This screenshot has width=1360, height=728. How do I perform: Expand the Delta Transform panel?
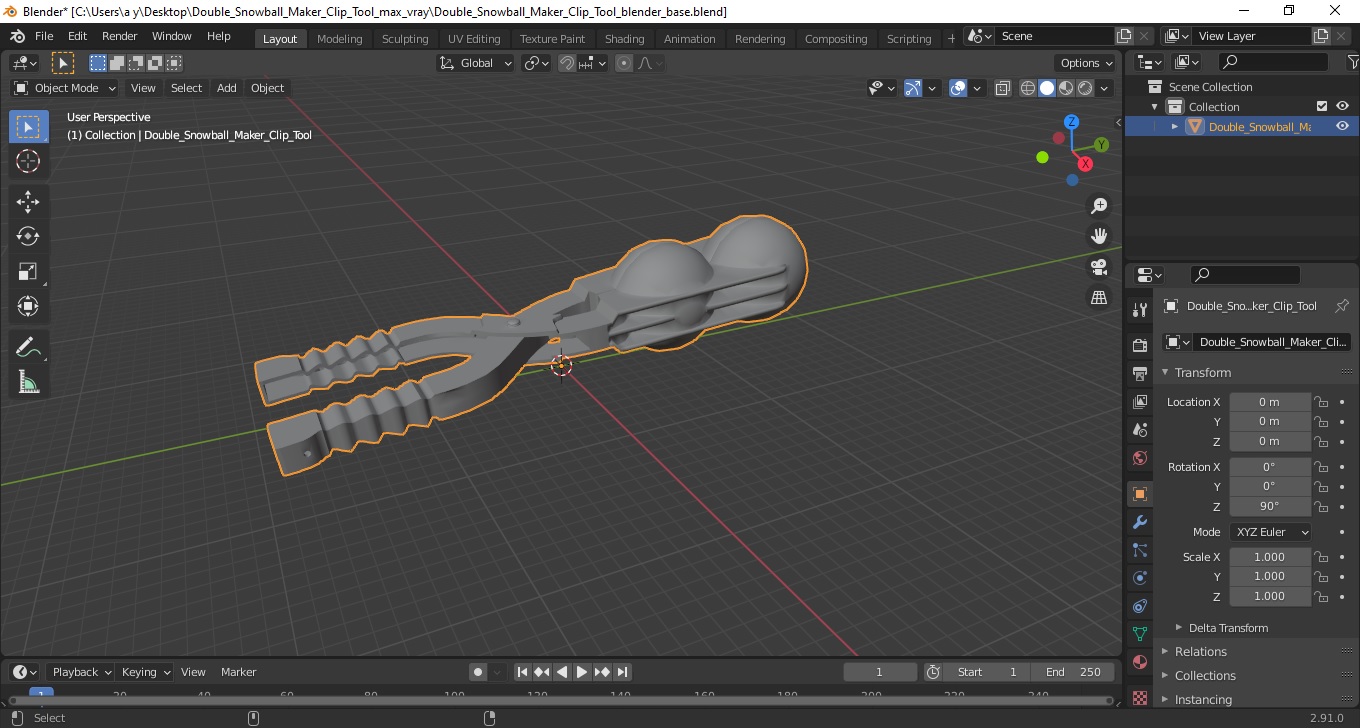coord(1228,628)
